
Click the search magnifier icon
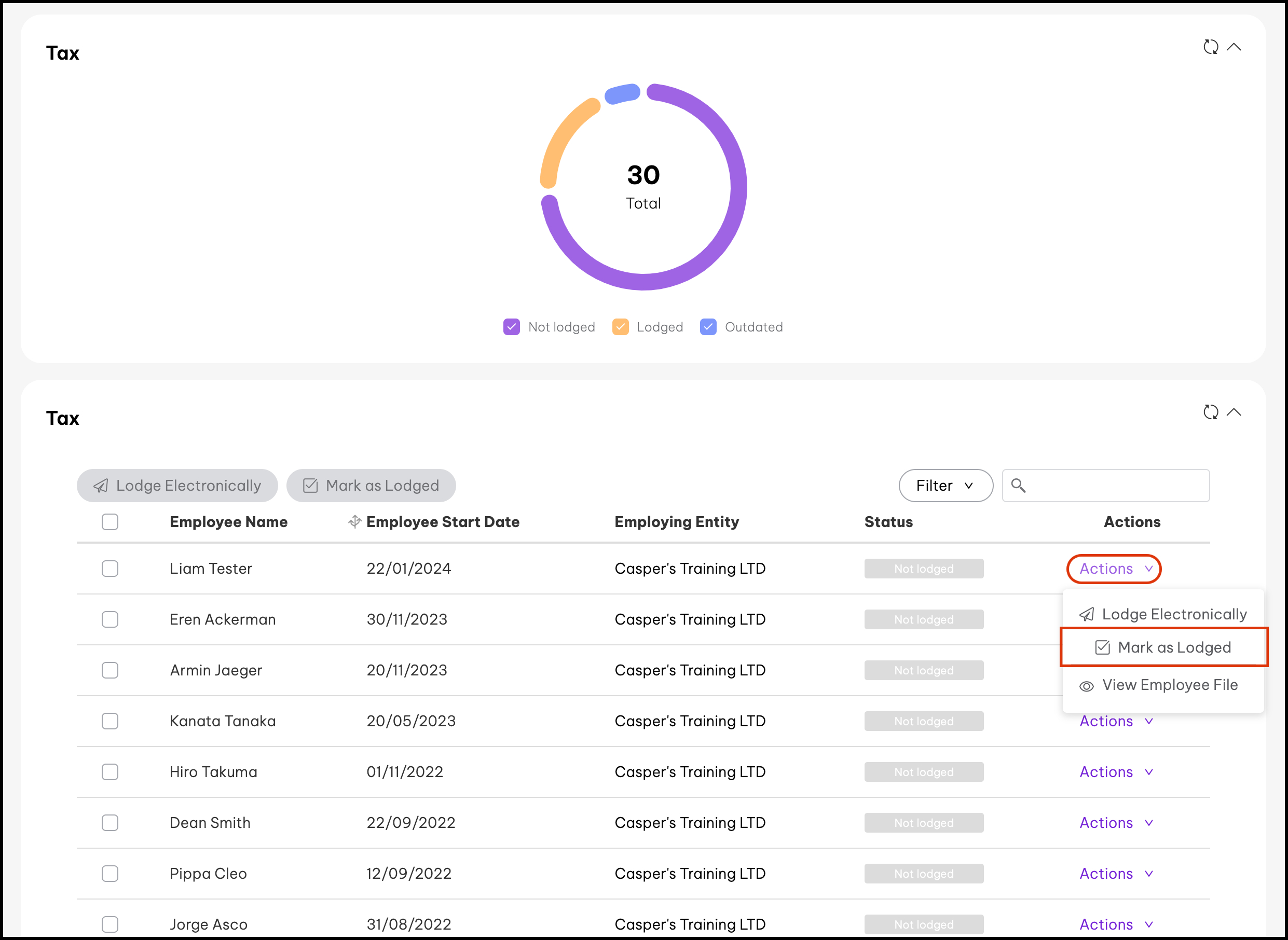[1018, 486]
